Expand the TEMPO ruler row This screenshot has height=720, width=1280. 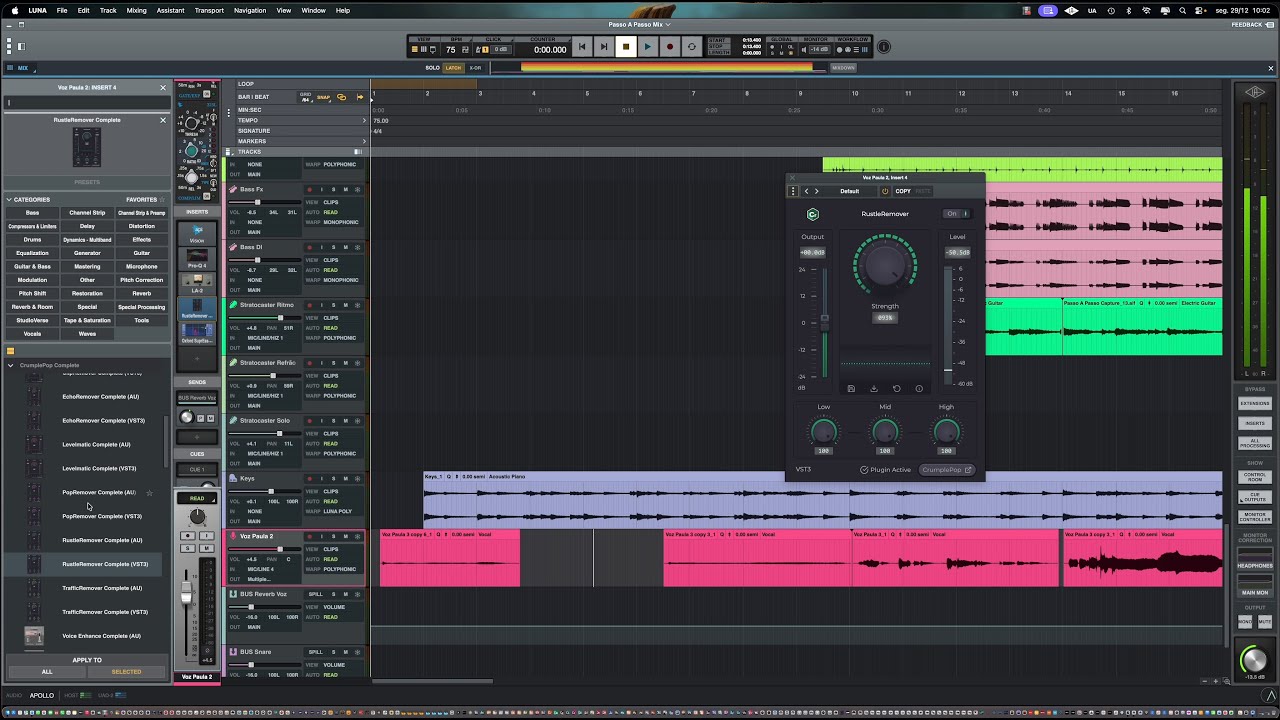364,120
